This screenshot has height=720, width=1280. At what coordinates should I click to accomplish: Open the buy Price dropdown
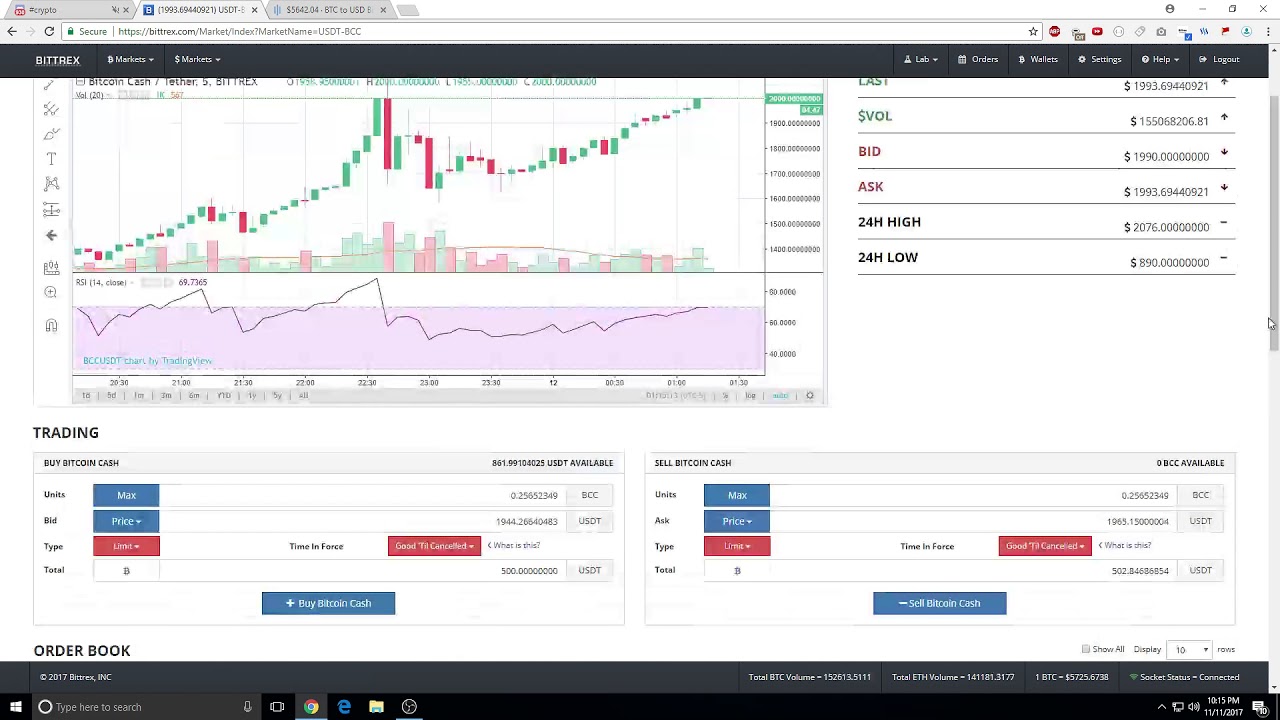click(x=126, y=521)
